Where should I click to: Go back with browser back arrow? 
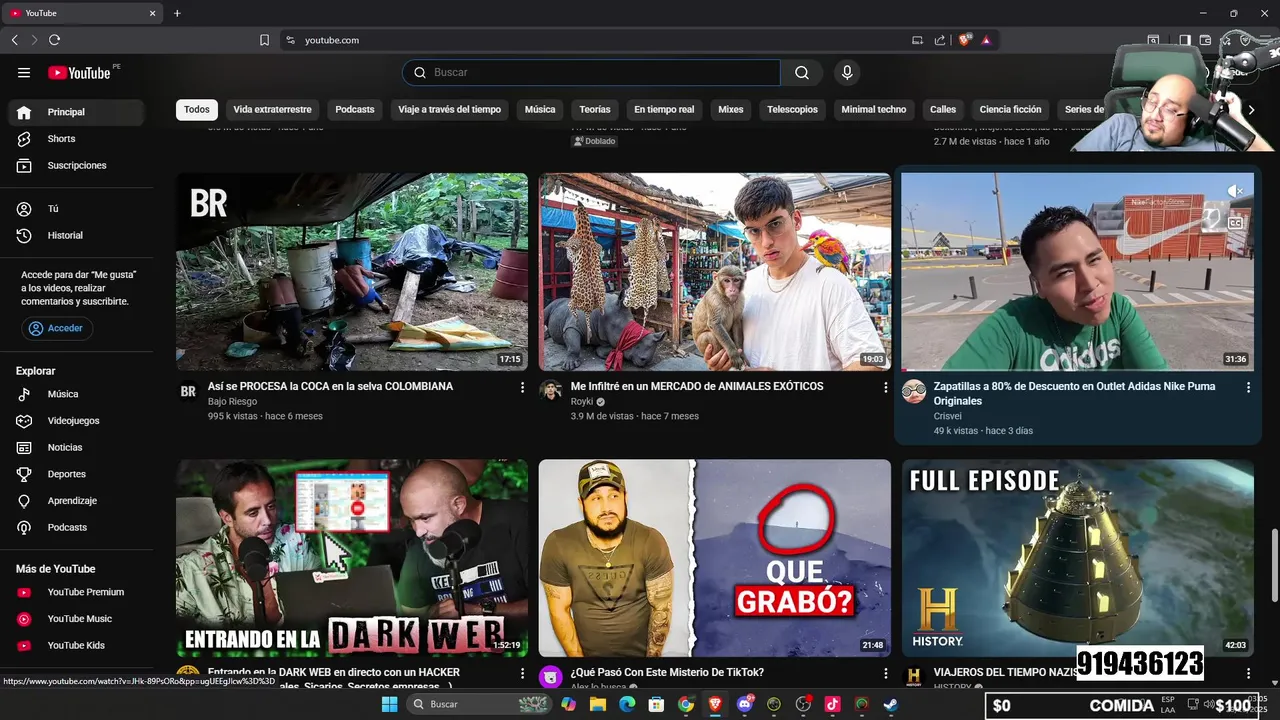tap(14, 40)
